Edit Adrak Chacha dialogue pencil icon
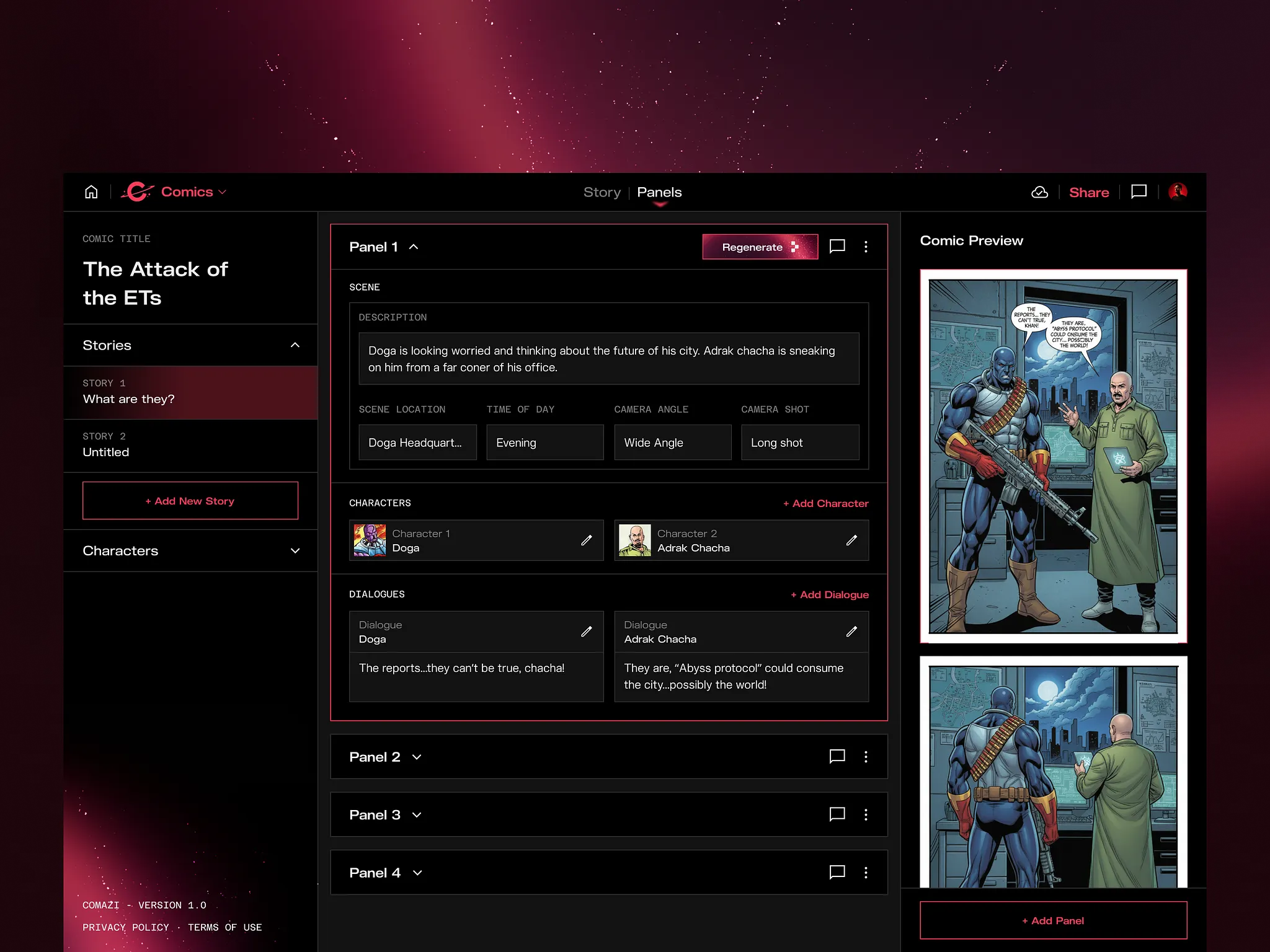 point(851,632)
